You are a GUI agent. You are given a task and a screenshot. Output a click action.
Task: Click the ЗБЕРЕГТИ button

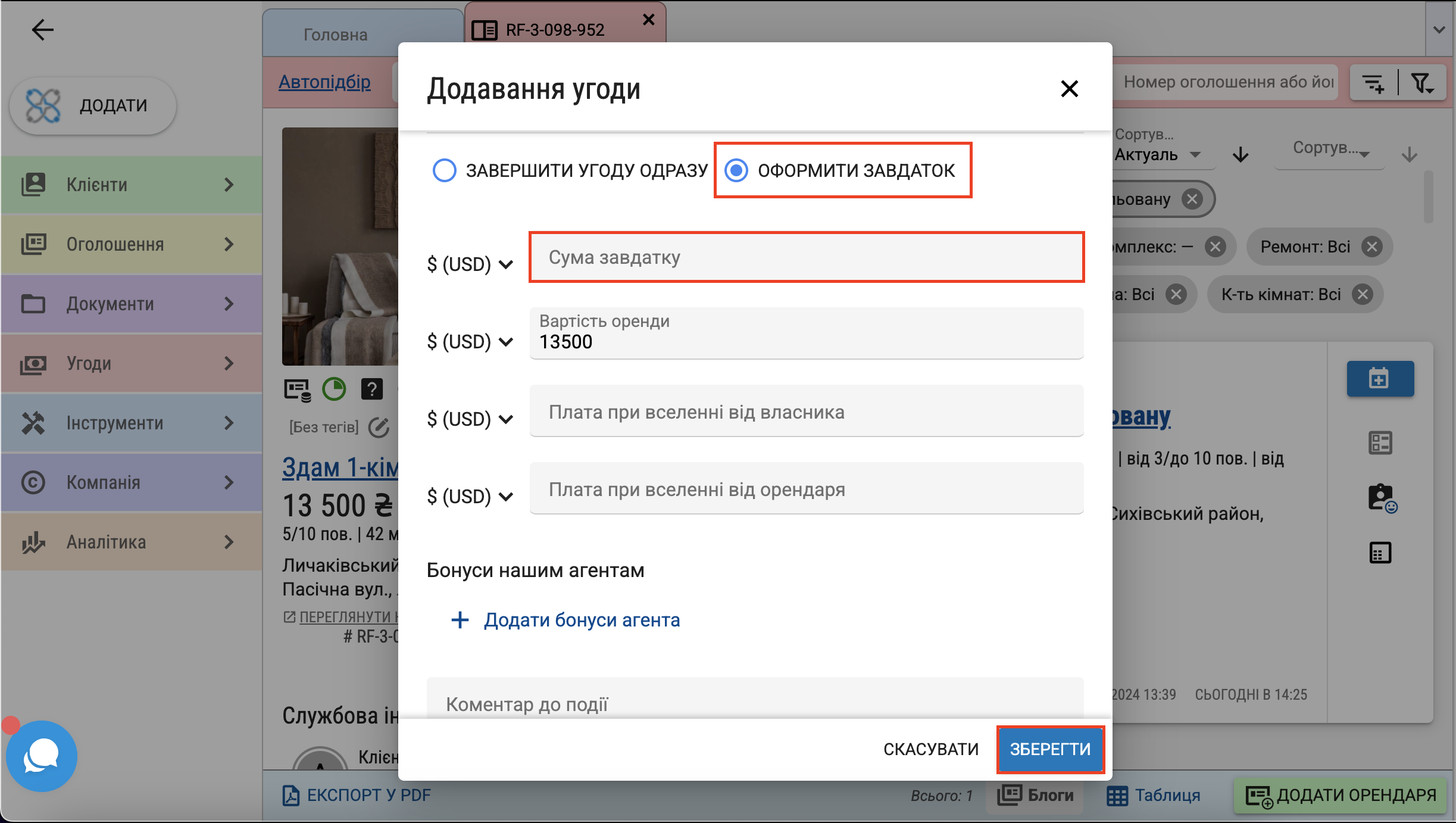[x=1050, y=749]
